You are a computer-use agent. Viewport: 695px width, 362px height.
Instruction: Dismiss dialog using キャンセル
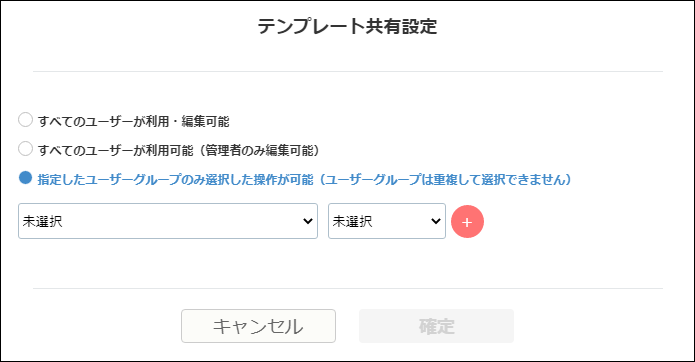(258, 326)
